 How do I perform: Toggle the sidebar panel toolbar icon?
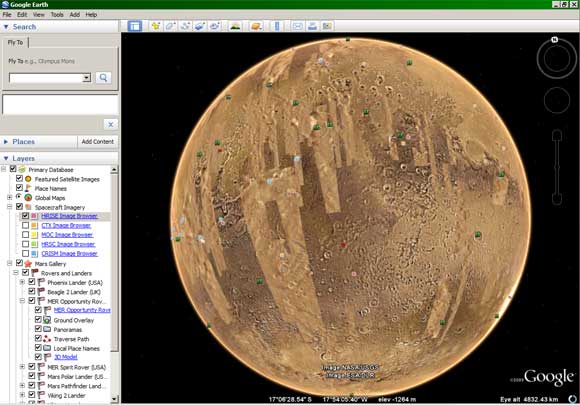tap(135, 26)
